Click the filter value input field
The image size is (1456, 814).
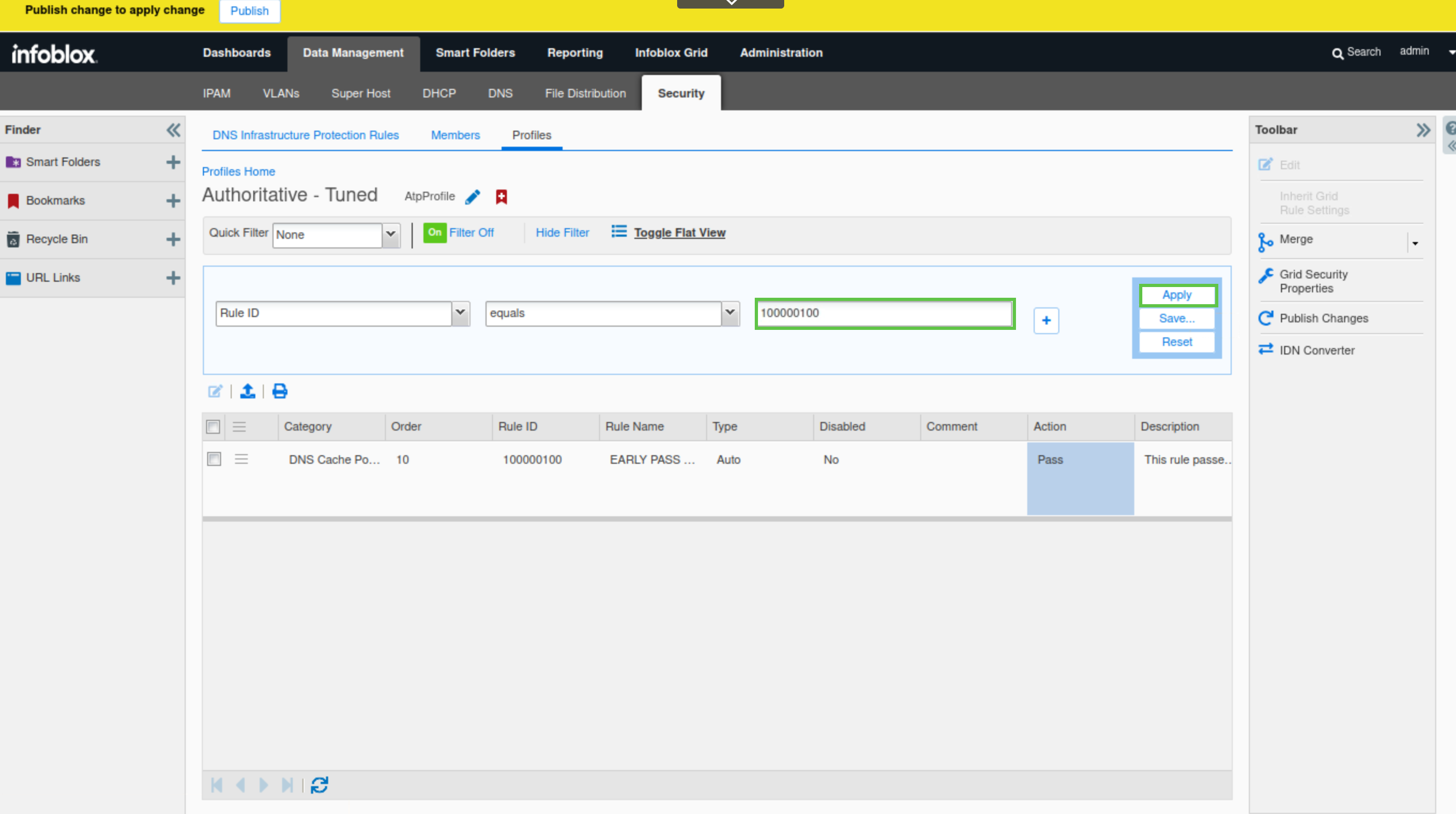884,313
